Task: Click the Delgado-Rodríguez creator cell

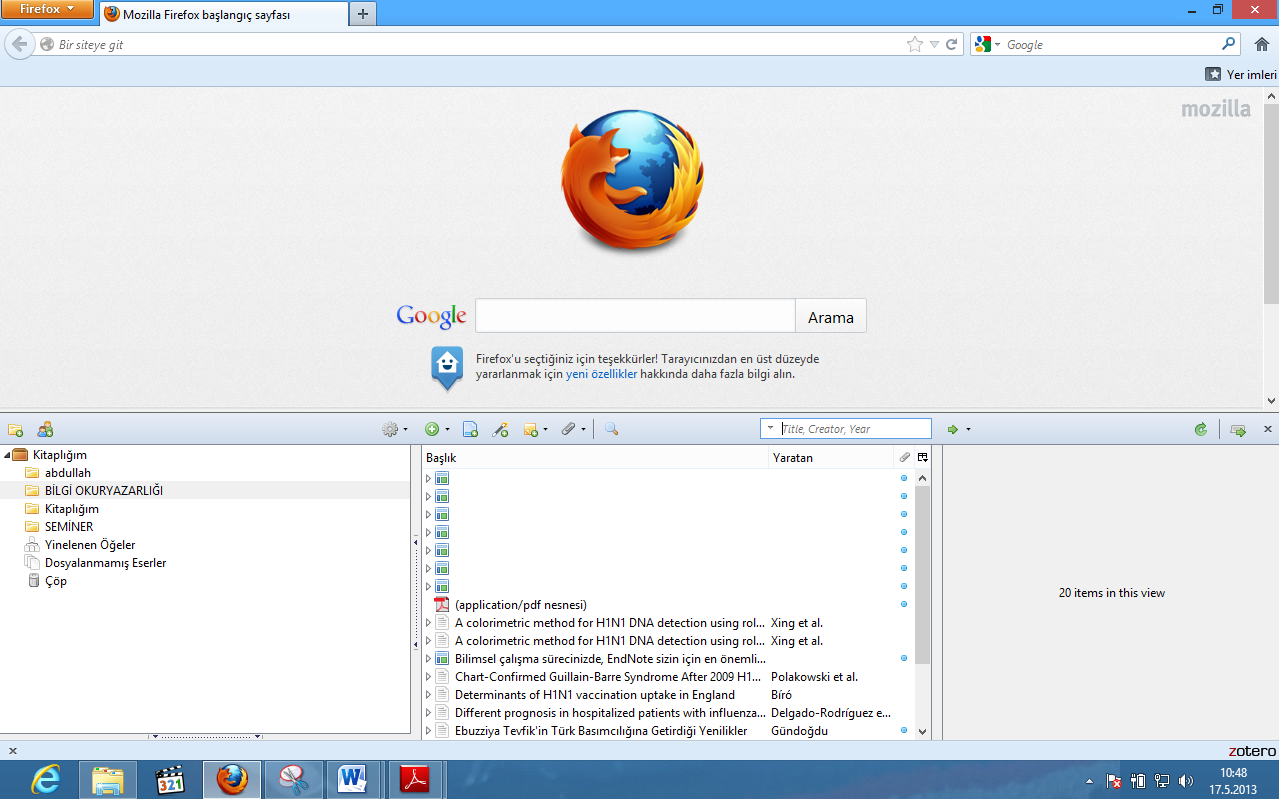Action: click(x=830, y=713)
